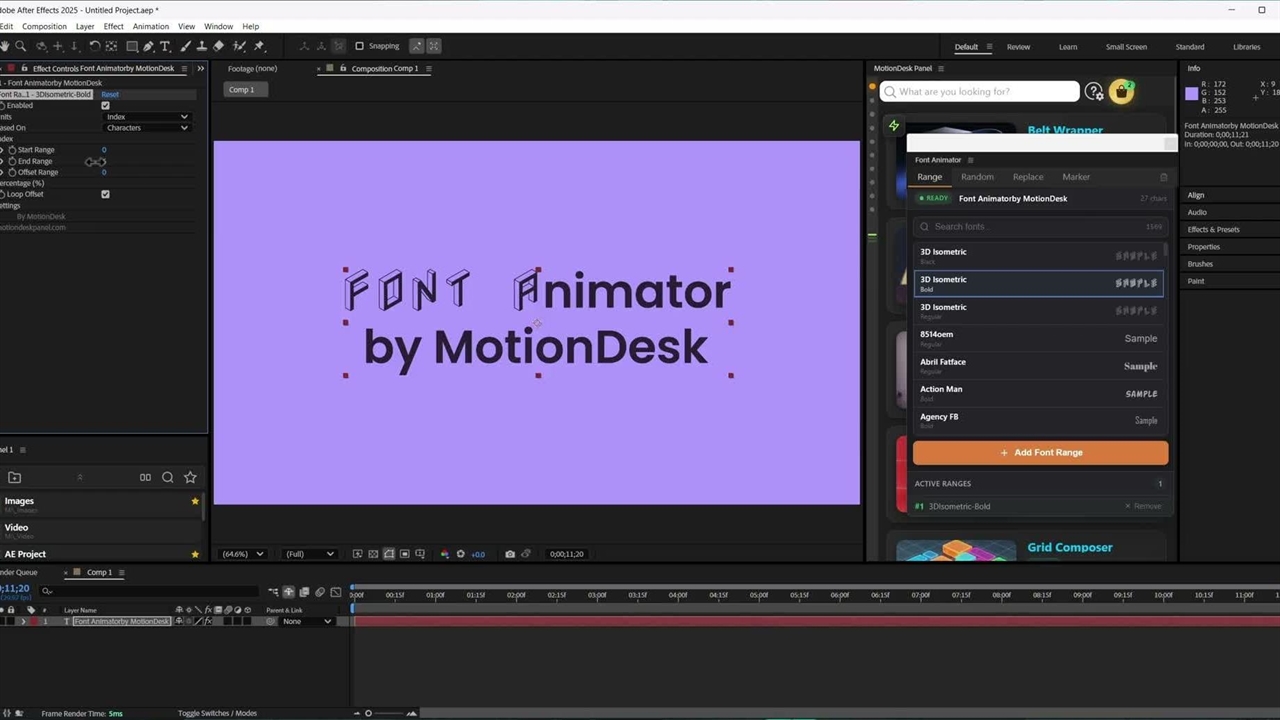
Task: Toggle Motion Blur switch for timeline
Action: 320,592
